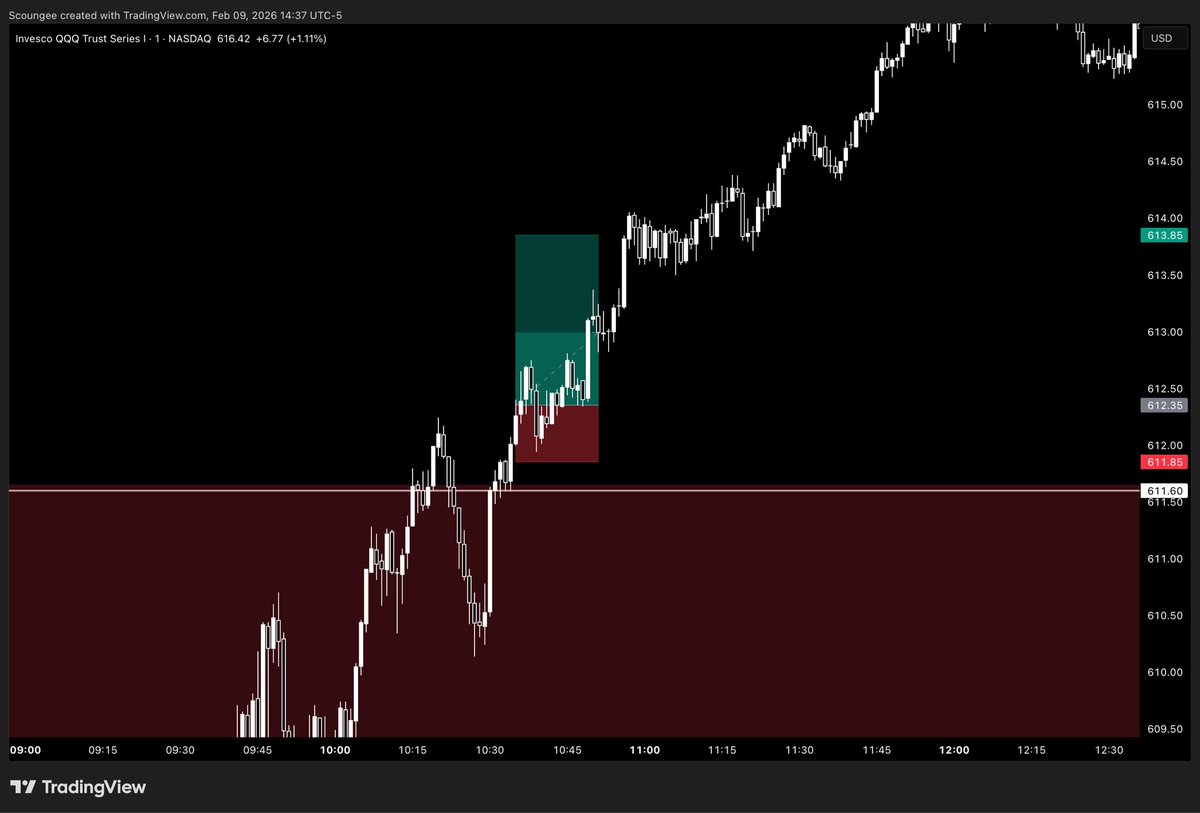
Task: Select the red stop-loss zone of long position
Action: pyautogui.click(x=557, y=434)
